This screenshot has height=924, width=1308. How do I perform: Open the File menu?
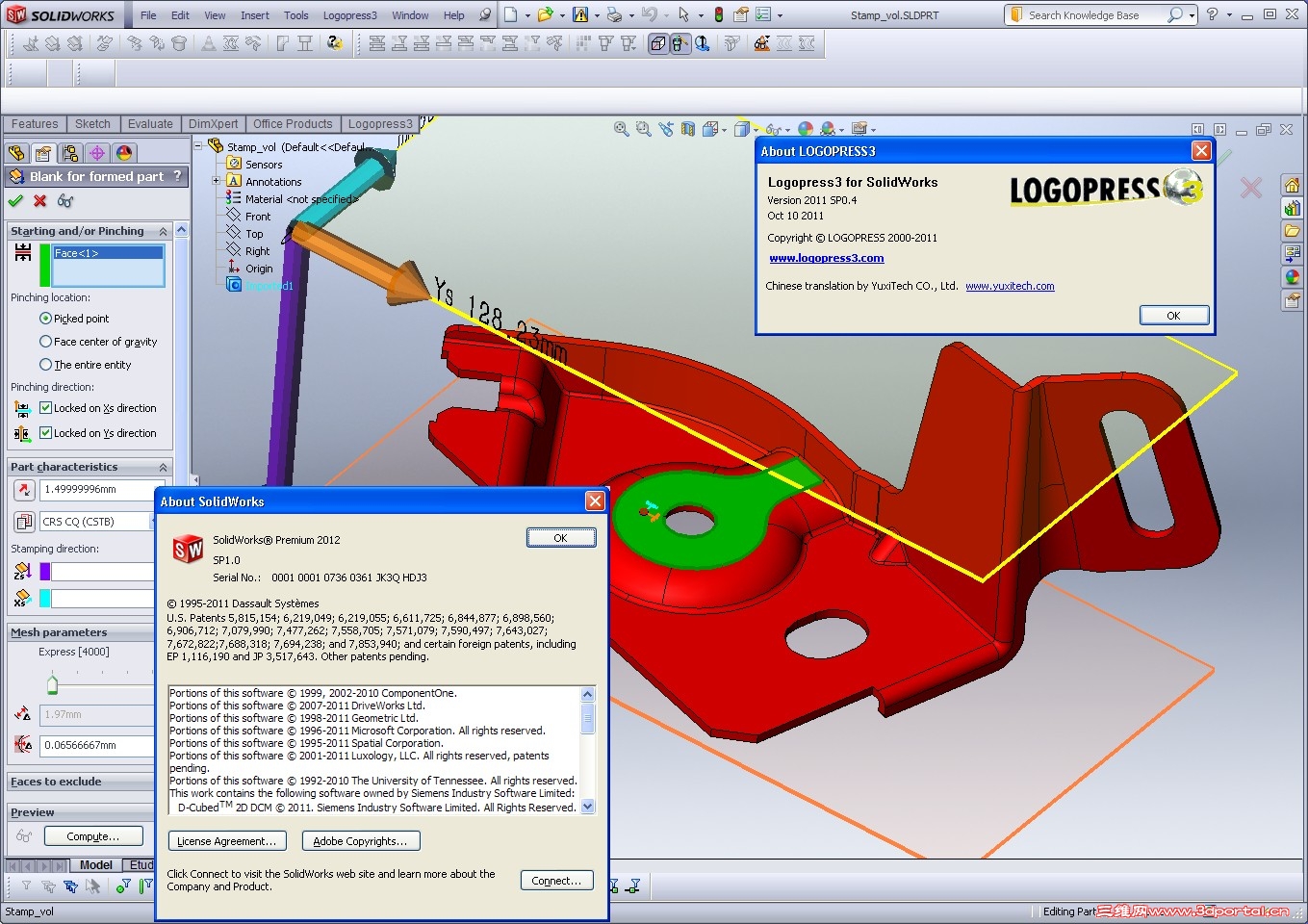pos(148,15)
